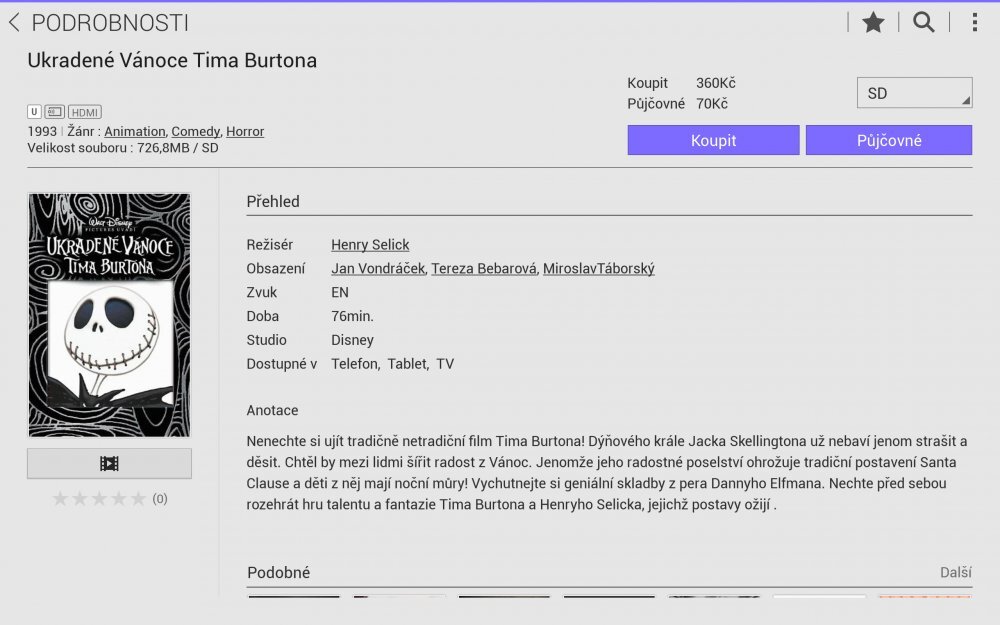Click the U rating badge
1000x625 pixels.
pos(34,112)
